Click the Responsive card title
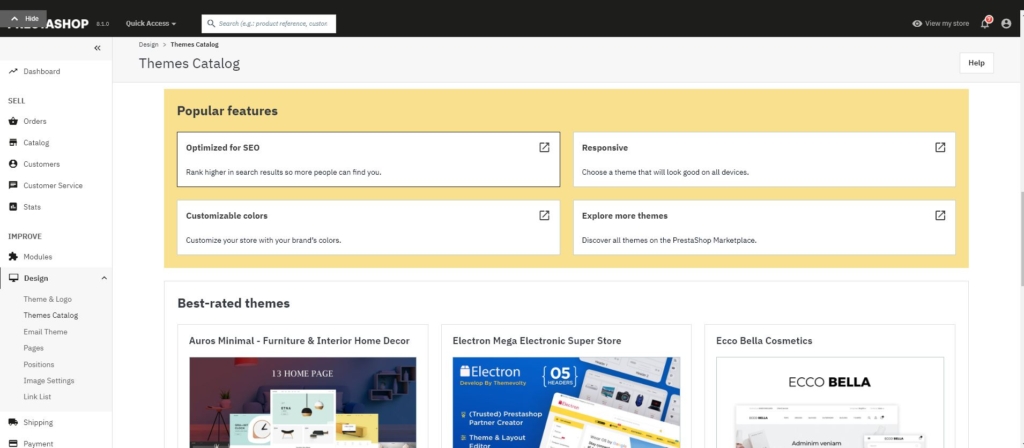 click(605, 148)
